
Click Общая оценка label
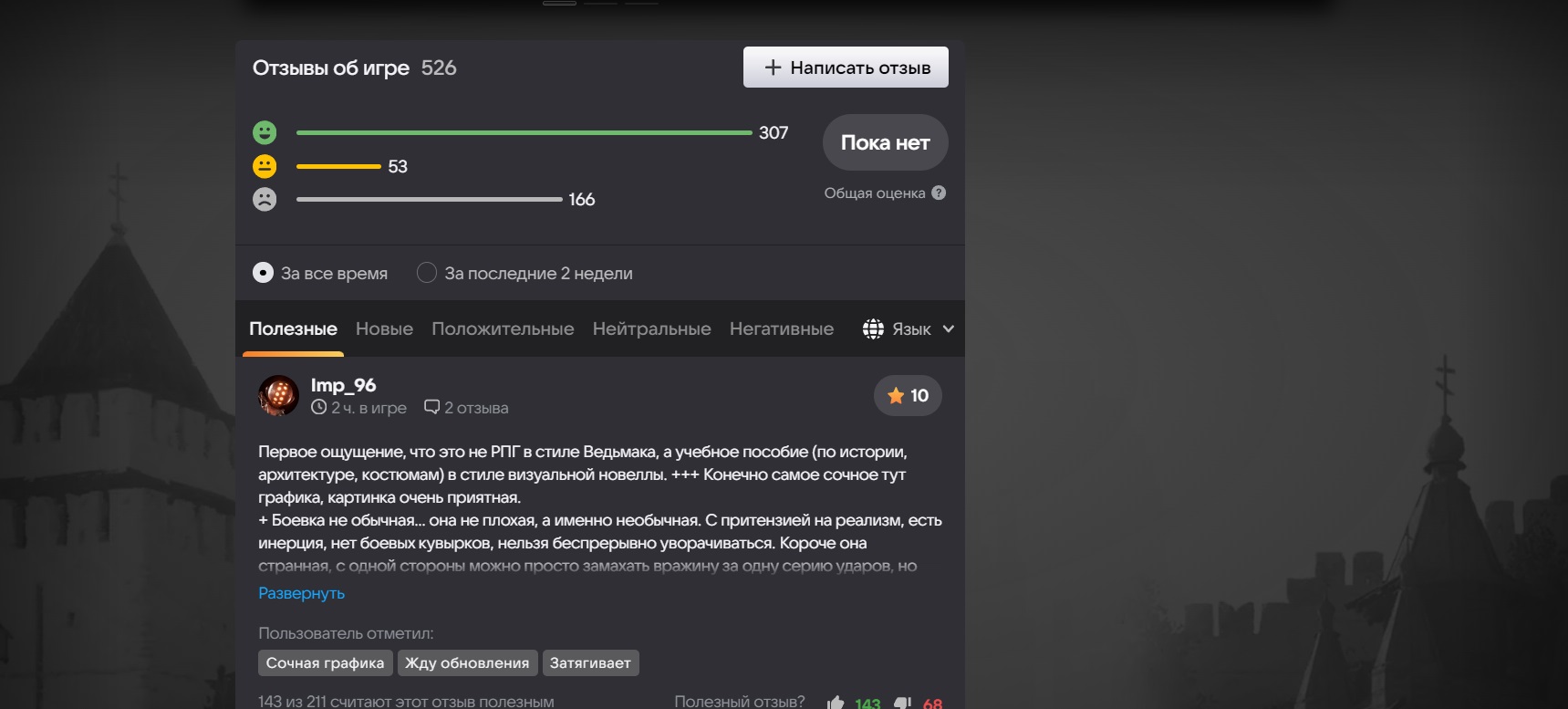pos(875,193)
